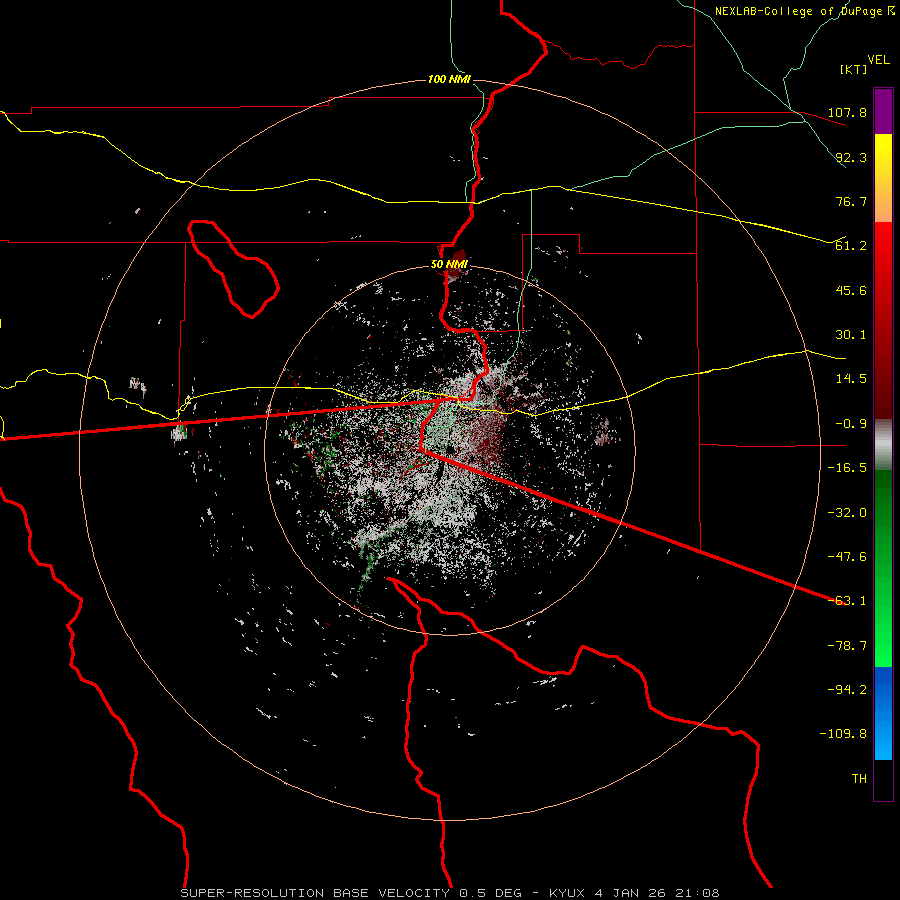Click the gray near-zero legend band
The image size is (900, 900).
pyautogui.click(x=883, y=445)
